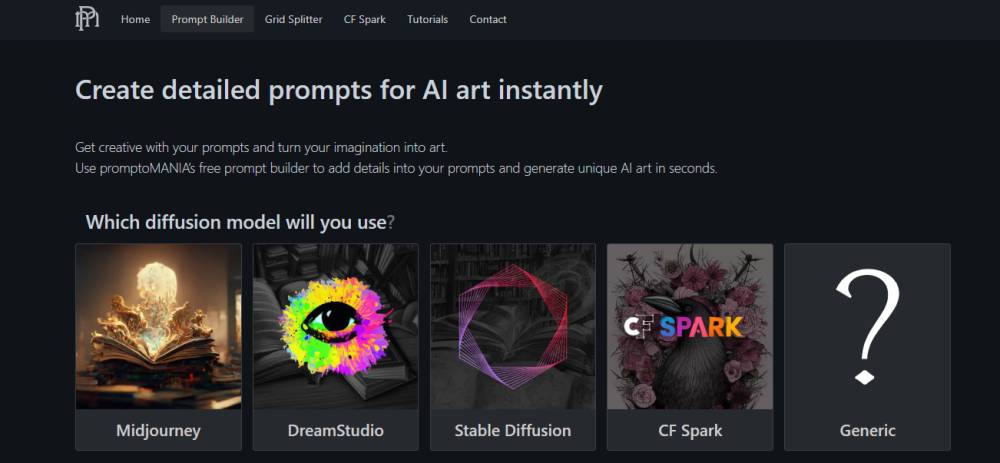The height and width of the screenshot is (463, 1000).
Task: Click the DreamStudio colorful eye image
Action: 335,327
